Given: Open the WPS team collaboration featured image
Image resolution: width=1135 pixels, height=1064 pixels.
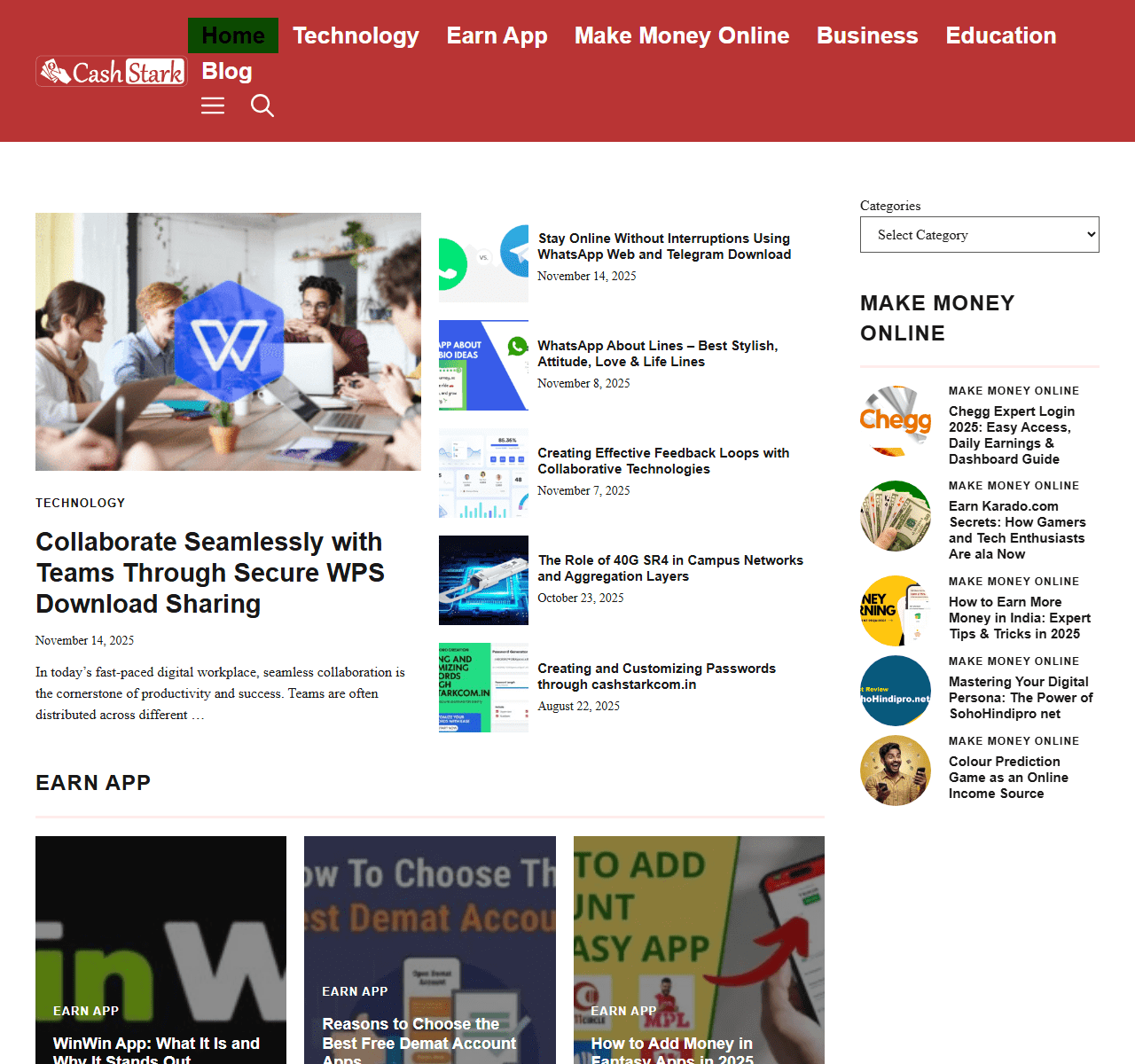Looking at the screenshot, I should click(x=228, y=341).
